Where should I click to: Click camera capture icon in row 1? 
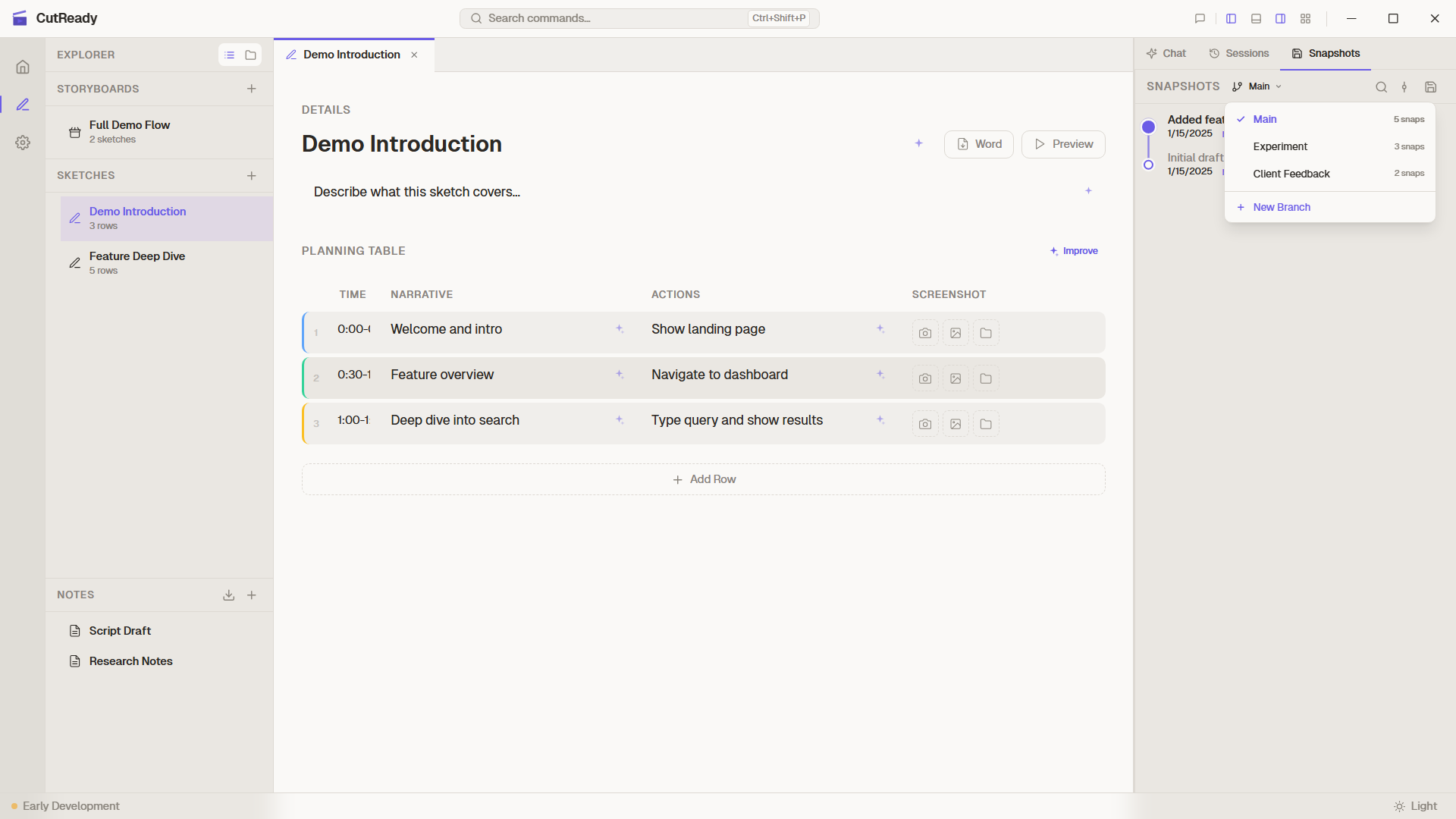pyautogui.click(x=924, y=333)
